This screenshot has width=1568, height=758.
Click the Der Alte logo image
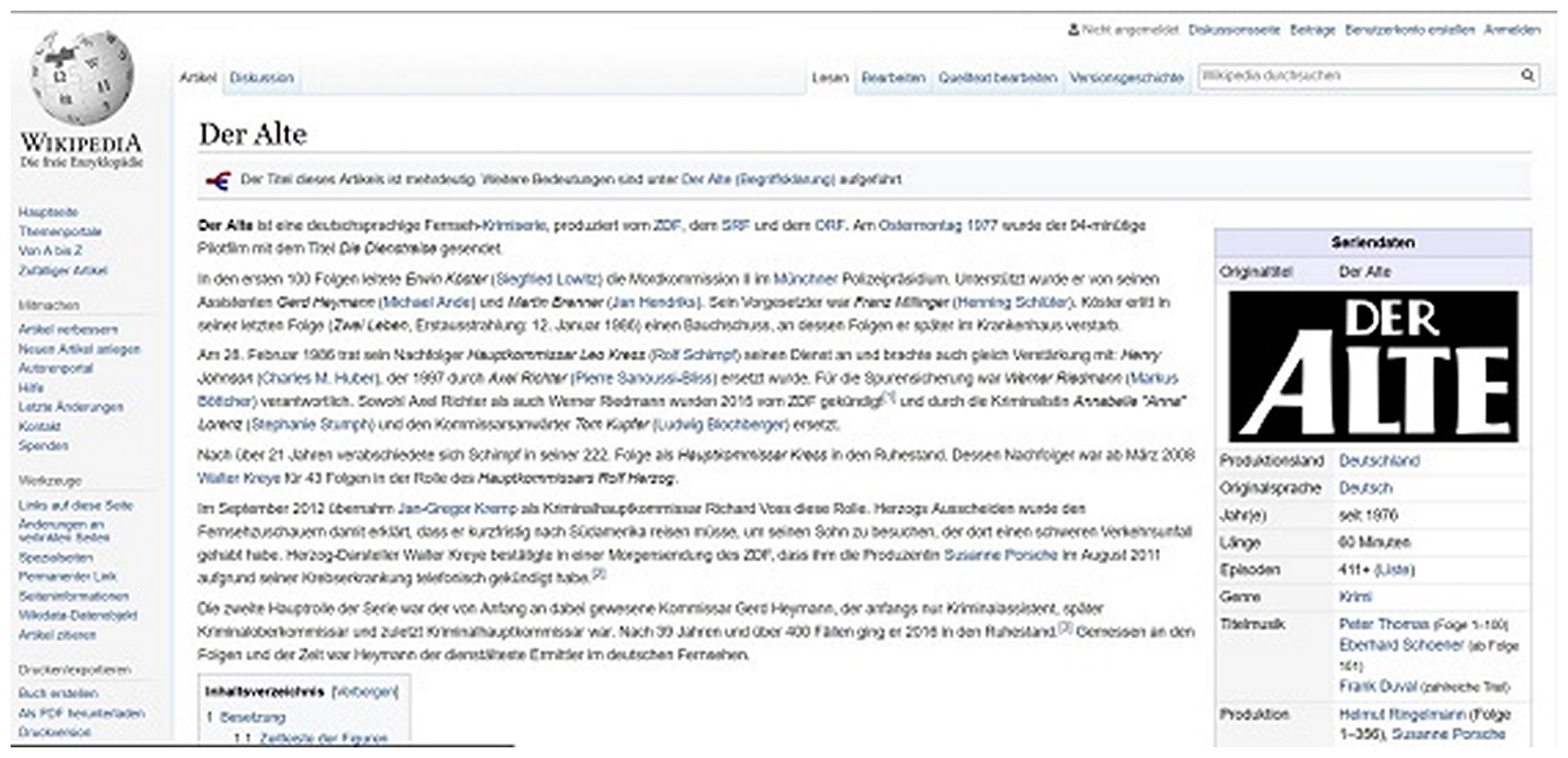click(x=1373, y=366)
